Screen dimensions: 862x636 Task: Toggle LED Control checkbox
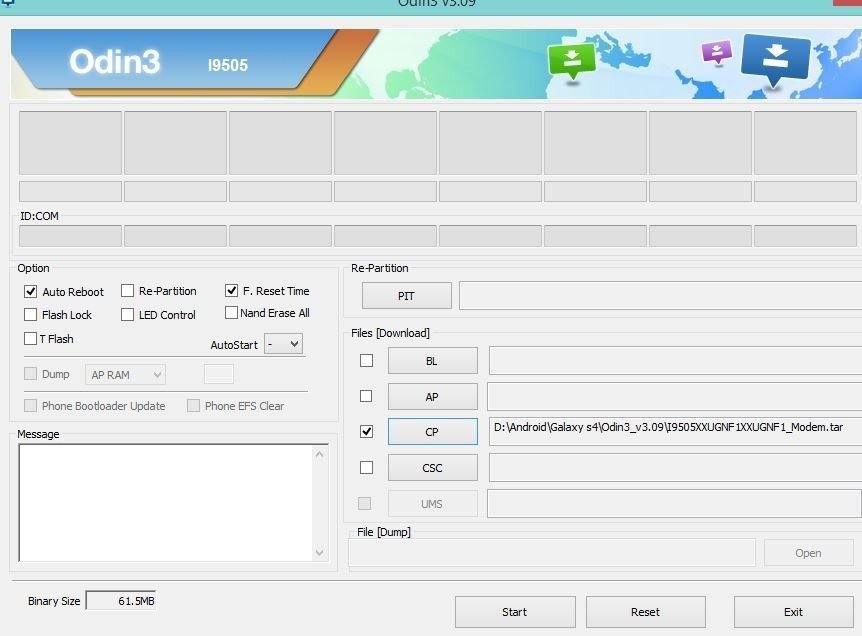pyautogui.click(x=127, y=314)
